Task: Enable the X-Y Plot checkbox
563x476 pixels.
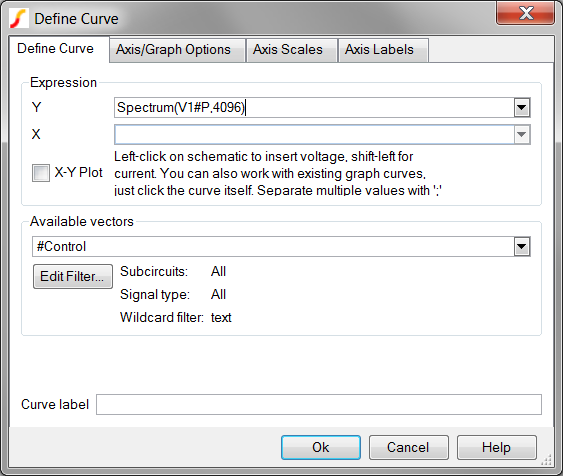Action: (41, 173)
